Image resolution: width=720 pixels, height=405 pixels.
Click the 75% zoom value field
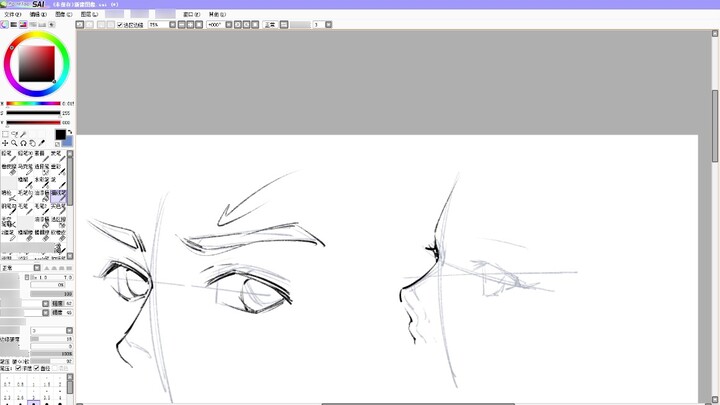coord(158,24)
